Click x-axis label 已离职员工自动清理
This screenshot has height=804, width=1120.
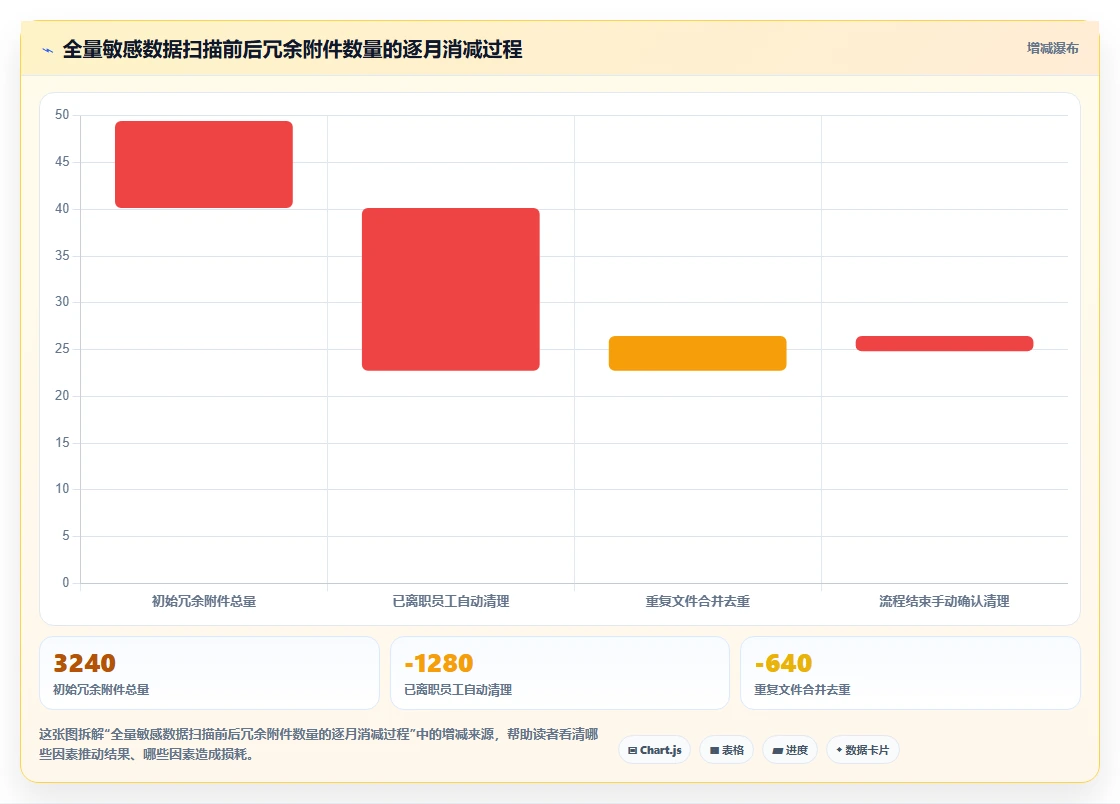[x=451, y=601]
